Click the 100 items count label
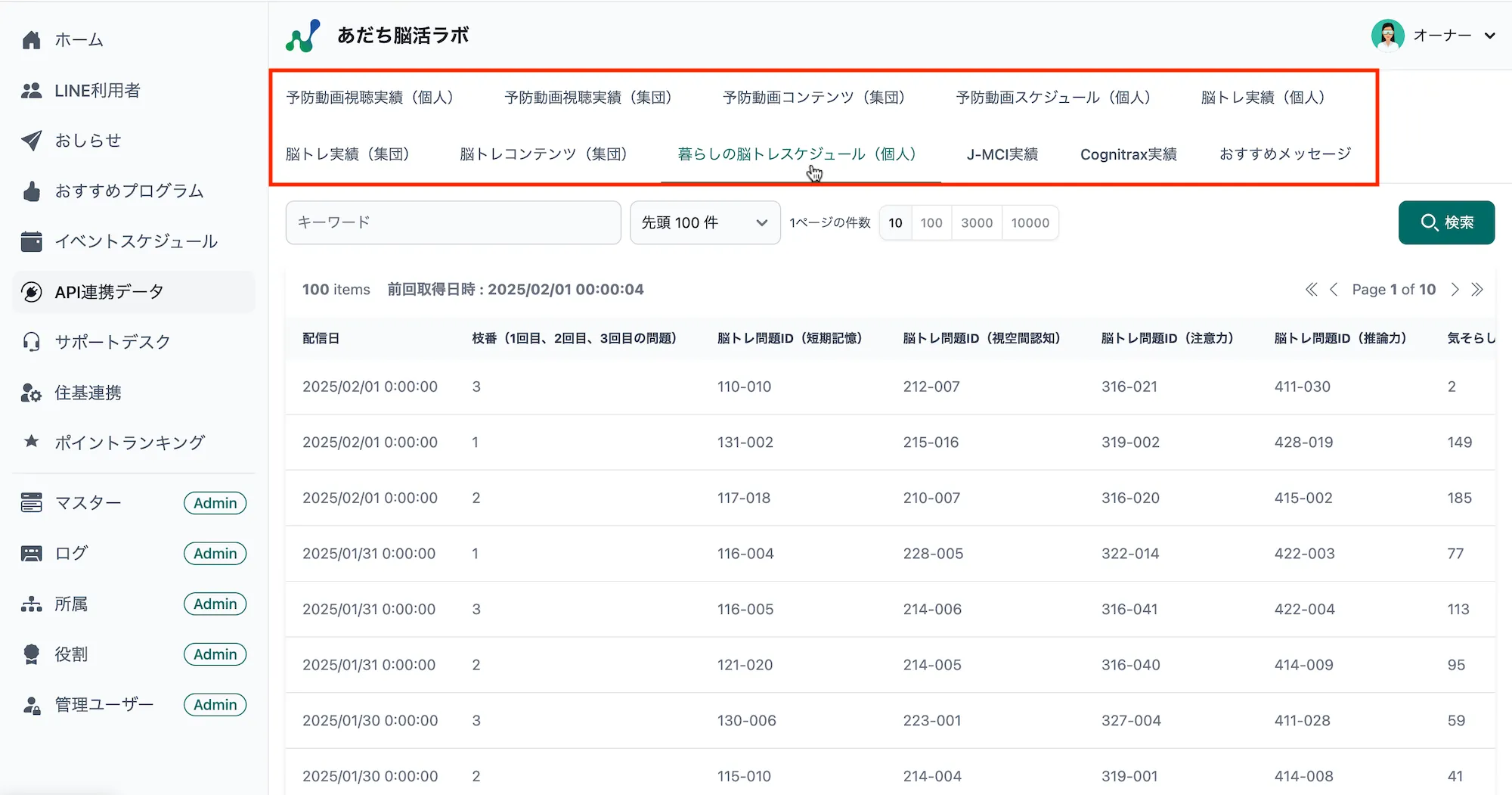This screenshot has height=795, width=1512. point(336,289)
